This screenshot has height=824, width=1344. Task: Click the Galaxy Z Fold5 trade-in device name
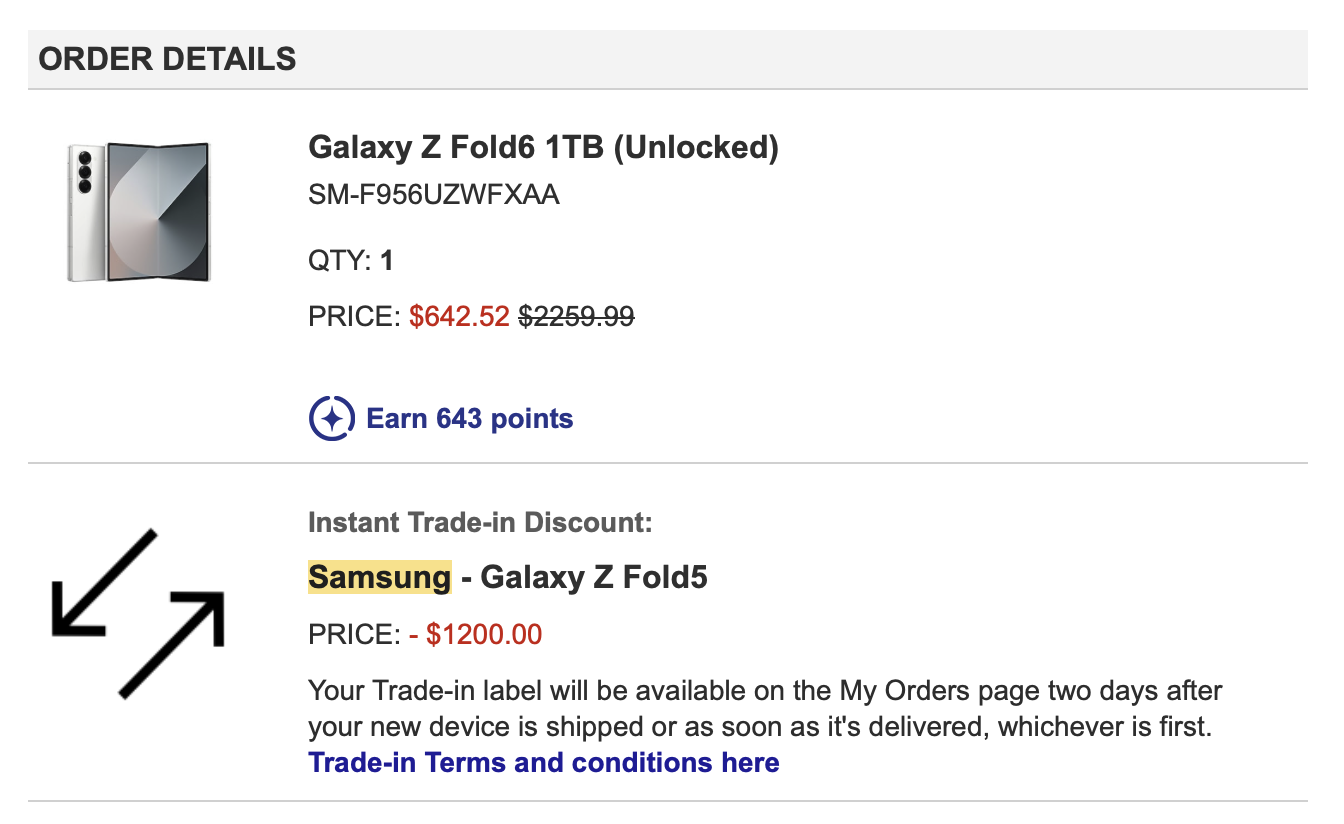(x=594, y=577)
